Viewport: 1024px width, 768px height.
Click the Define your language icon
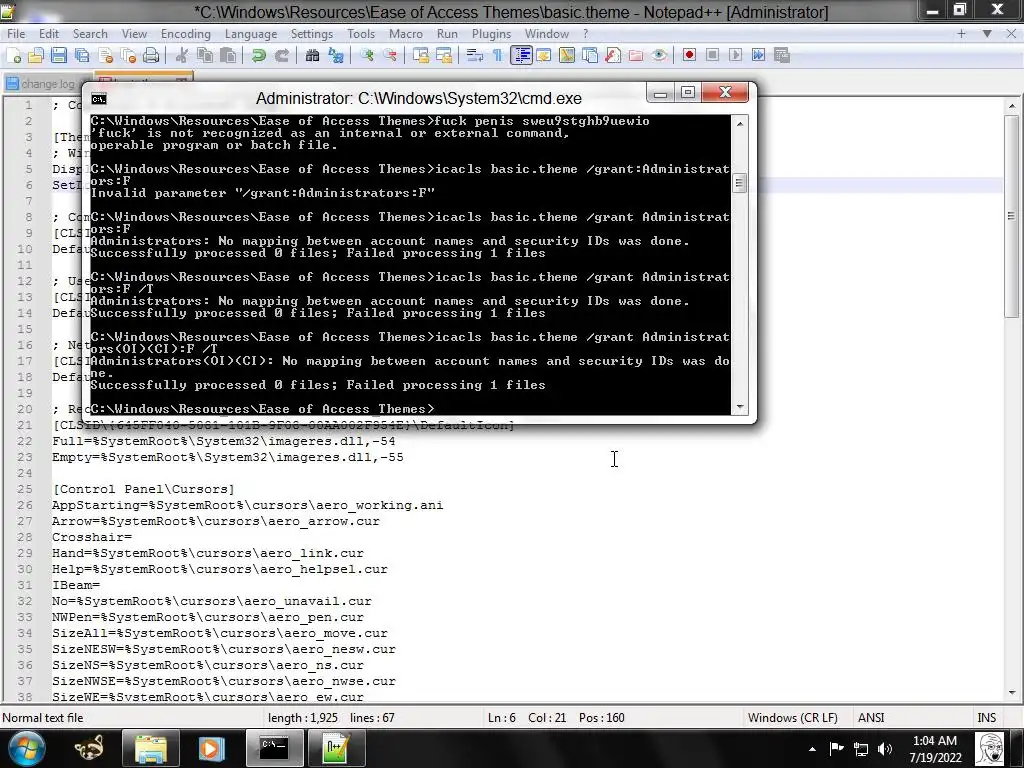click(544, 56)
